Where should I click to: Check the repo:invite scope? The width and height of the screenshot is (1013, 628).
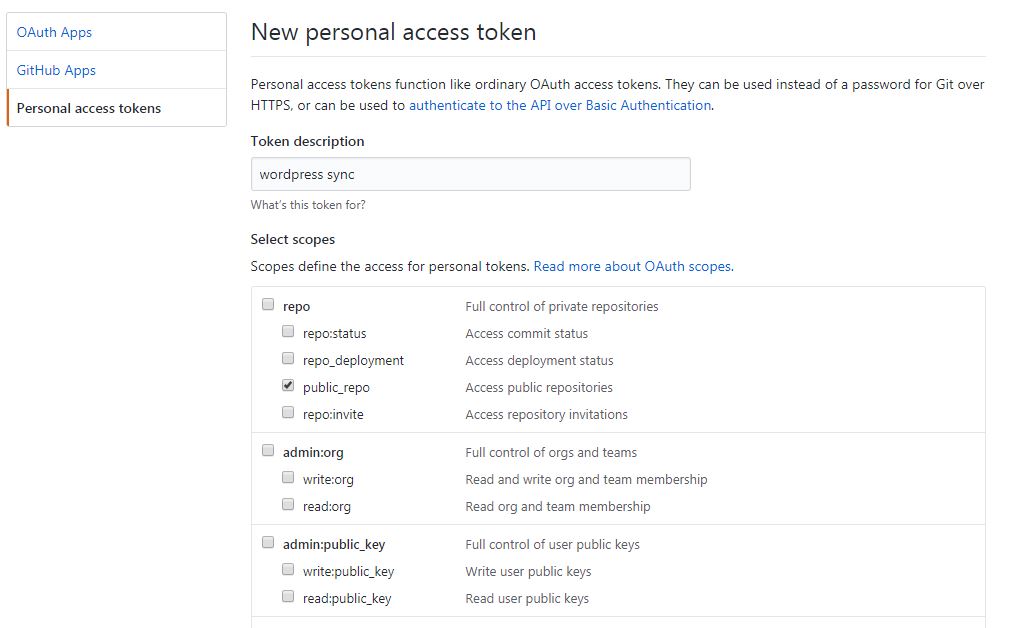[x=288, y=412]
